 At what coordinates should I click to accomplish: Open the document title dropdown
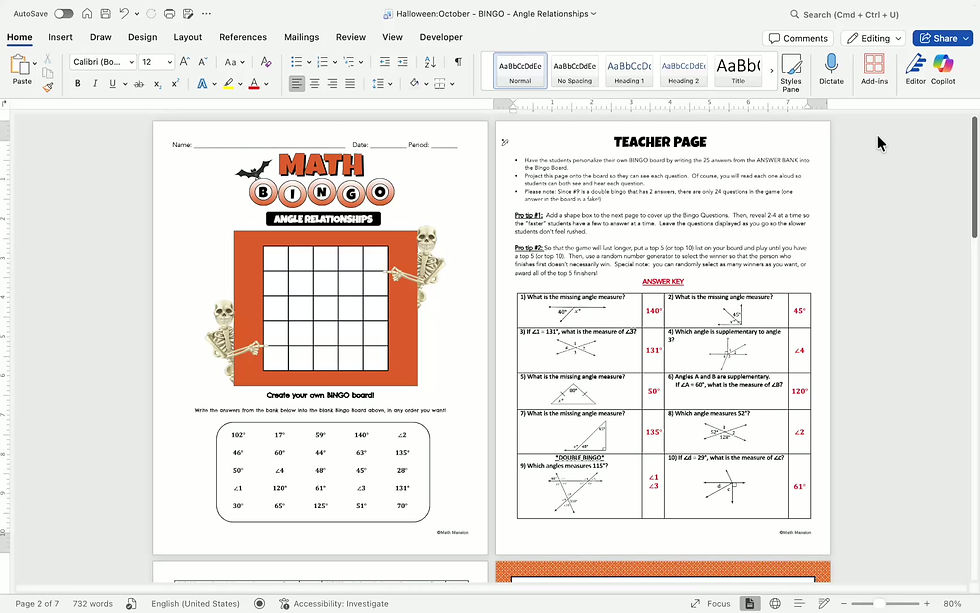[594, 13]
